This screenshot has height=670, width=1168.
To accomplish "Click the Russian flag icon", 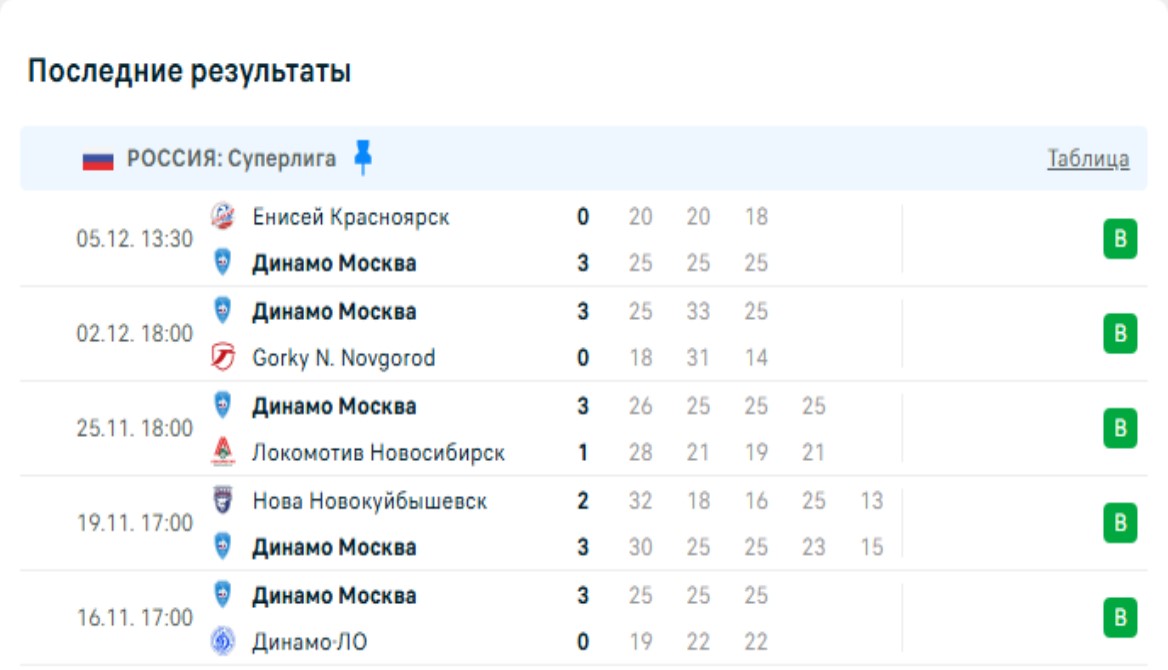I will click(98, 160).
